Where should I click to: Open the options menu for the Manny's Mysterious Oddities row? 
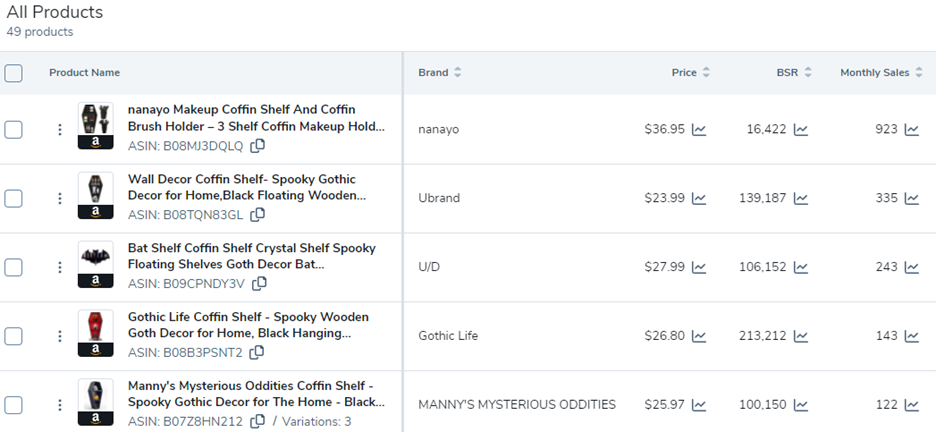coord(60,405)
